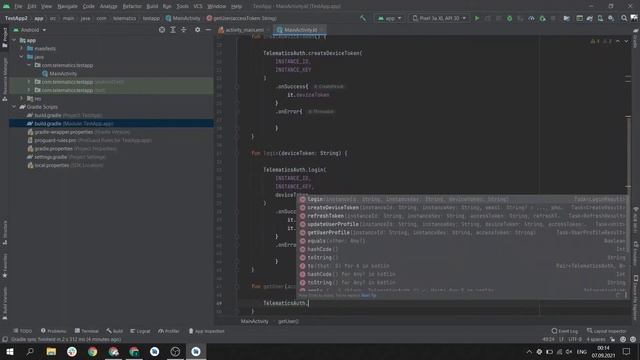Open the TODO tool window
640x360 pixels.
(23, 331)
